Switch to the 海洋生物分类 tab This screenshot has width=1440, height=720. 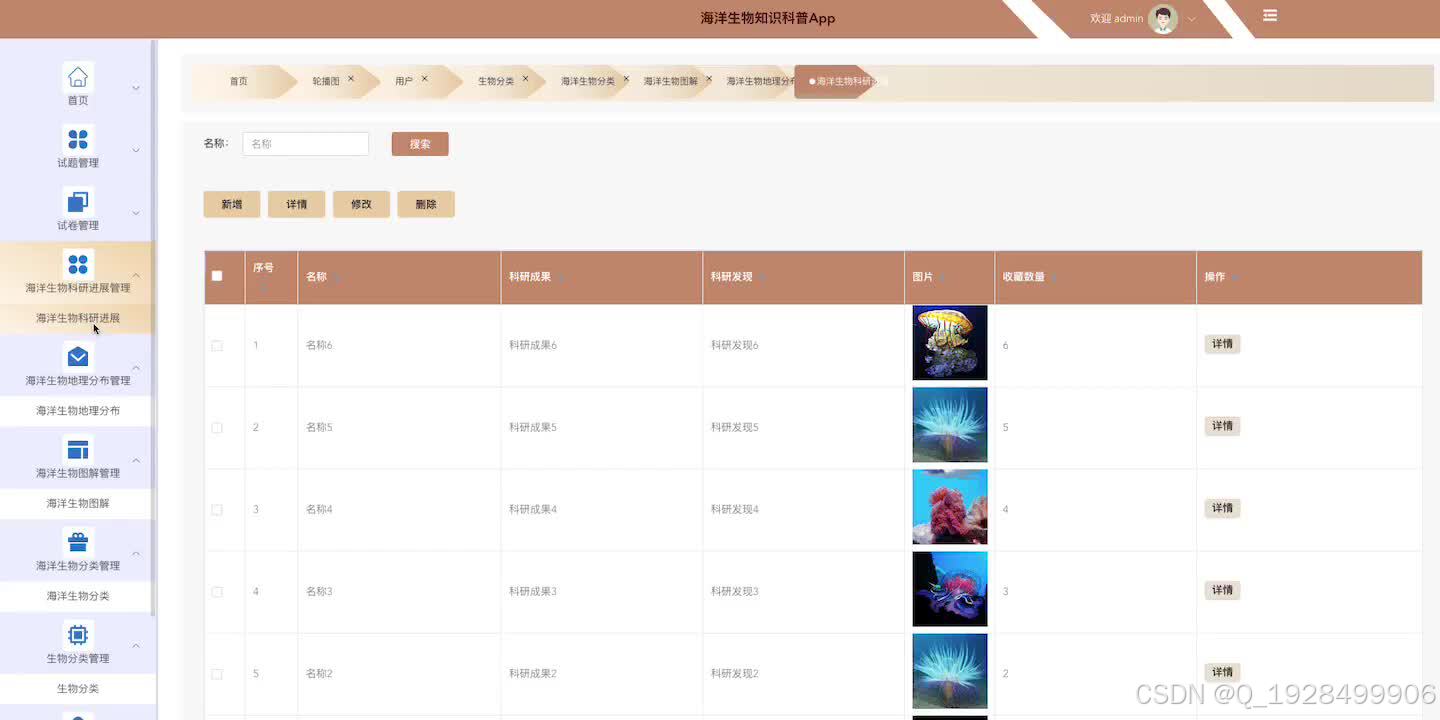pos(588,82)
